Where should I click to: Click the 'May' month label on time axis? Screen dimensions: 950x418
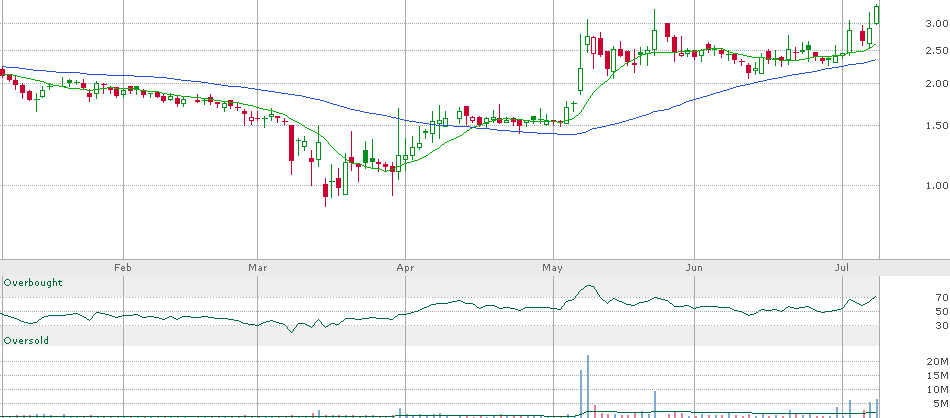[553, 268]
